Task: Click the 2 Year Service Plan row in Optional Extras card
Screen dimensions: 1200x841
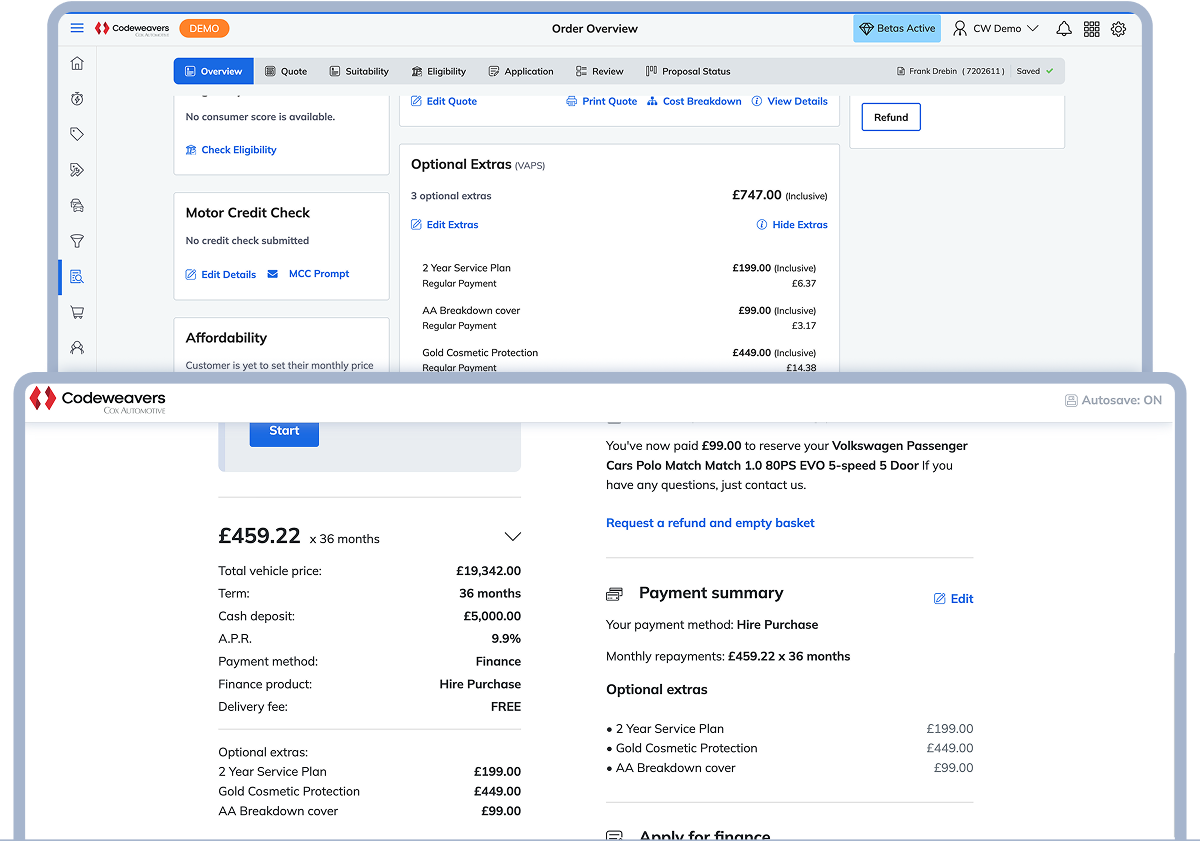Action: (x=619, y=276)
